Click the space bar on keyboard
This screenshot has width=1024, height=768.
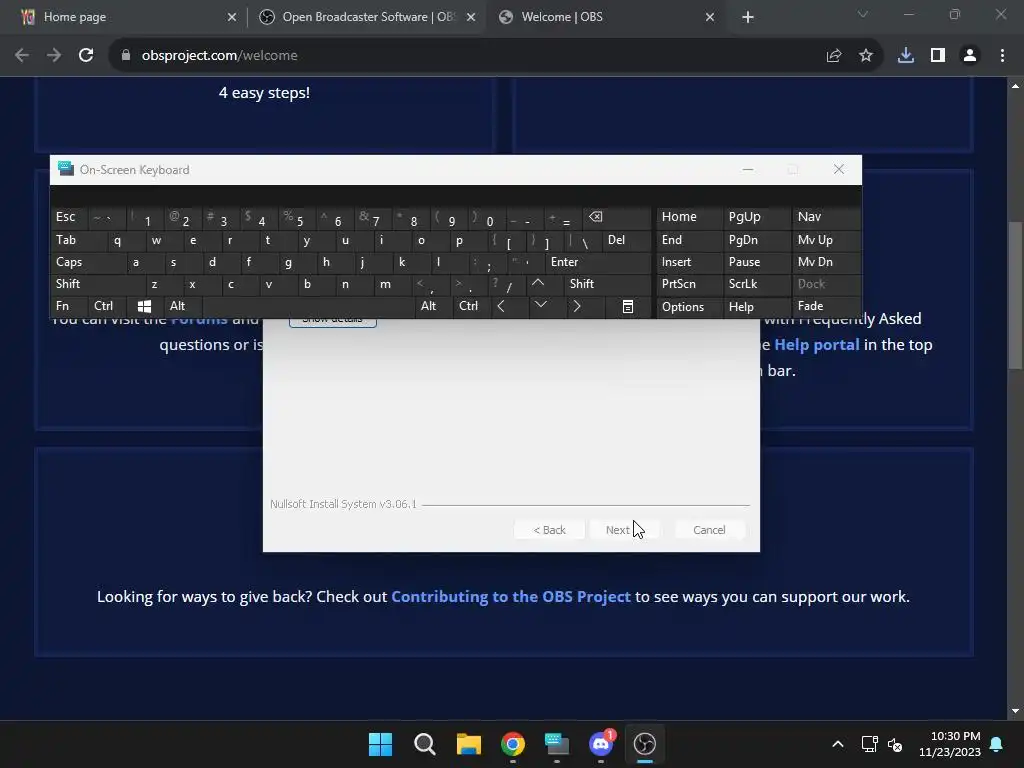[308, 306]
